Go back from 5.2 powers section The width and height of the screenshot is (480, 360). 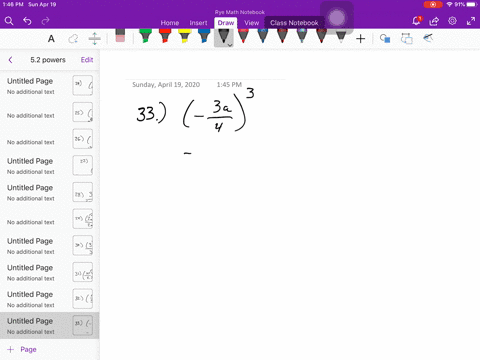(10, 60)
